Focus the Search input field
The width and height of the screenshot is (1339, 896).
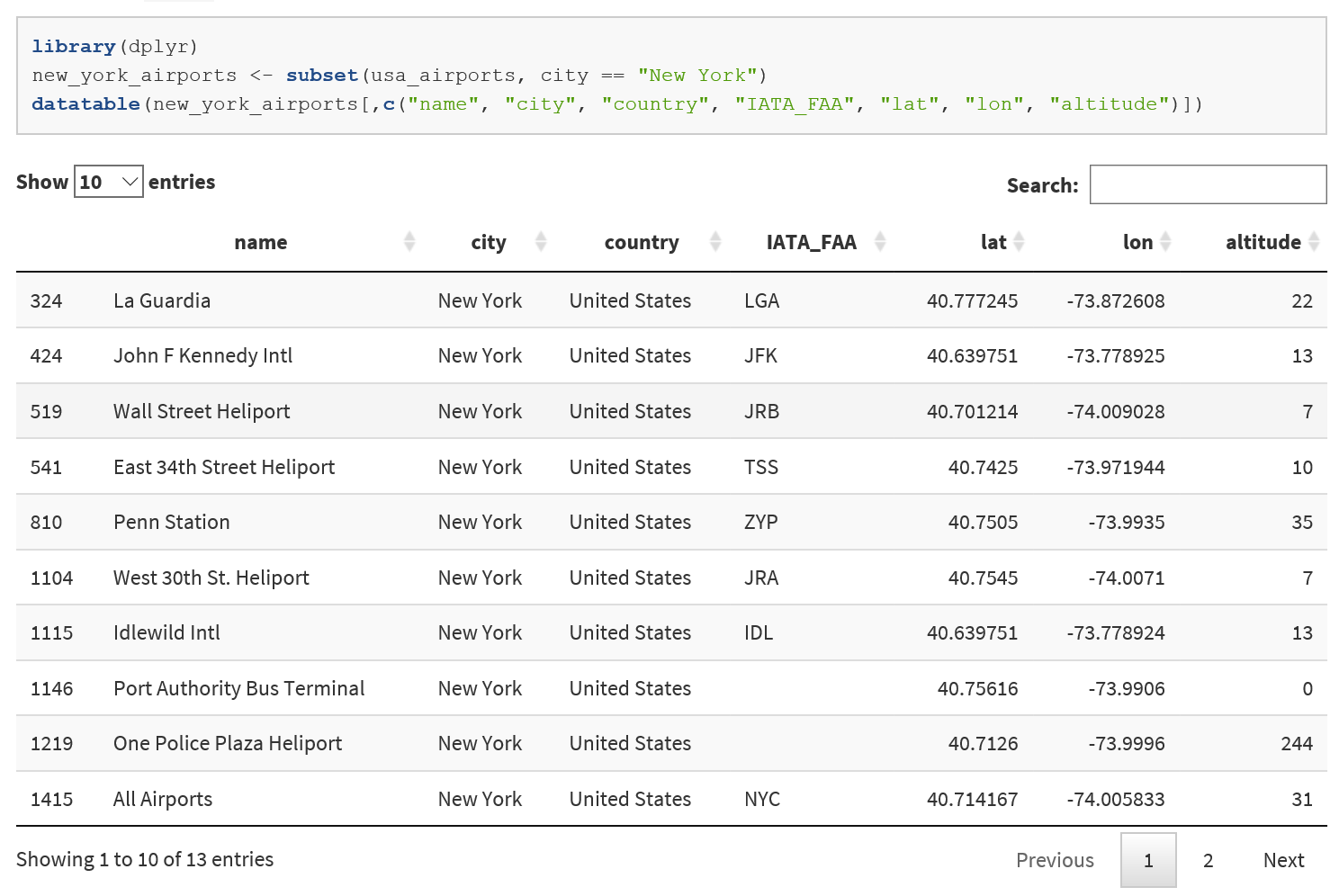[x=1208, y=184]
